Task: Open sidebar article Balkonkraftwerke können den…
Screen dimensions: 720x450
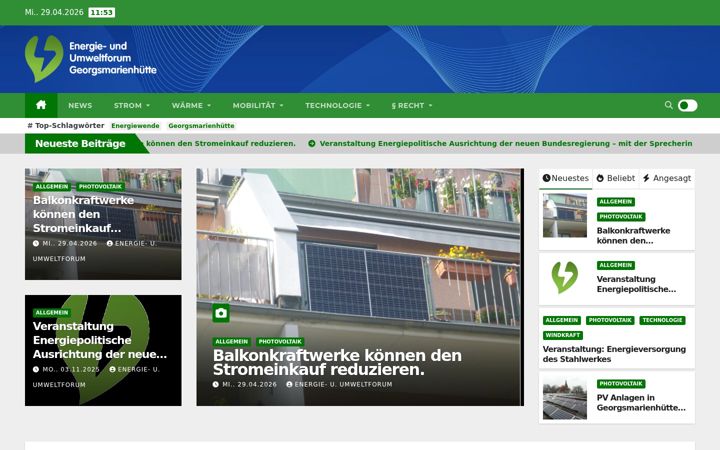Action: 633,236
